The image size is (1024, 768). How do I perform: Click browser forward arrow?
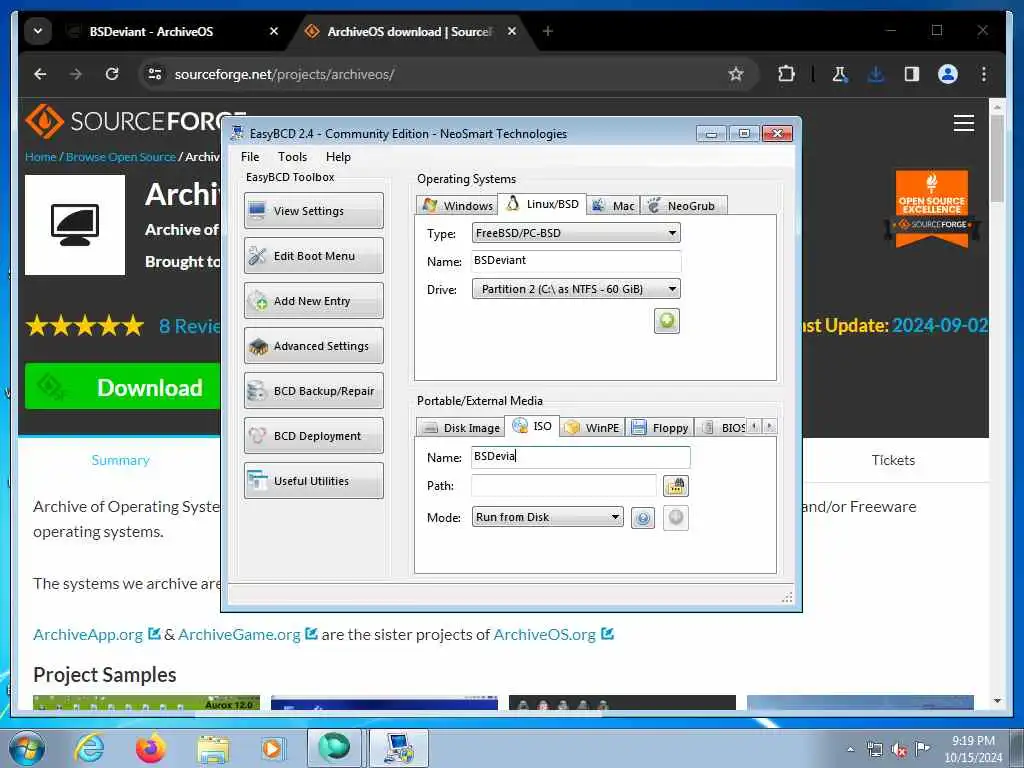coord(76,74)
